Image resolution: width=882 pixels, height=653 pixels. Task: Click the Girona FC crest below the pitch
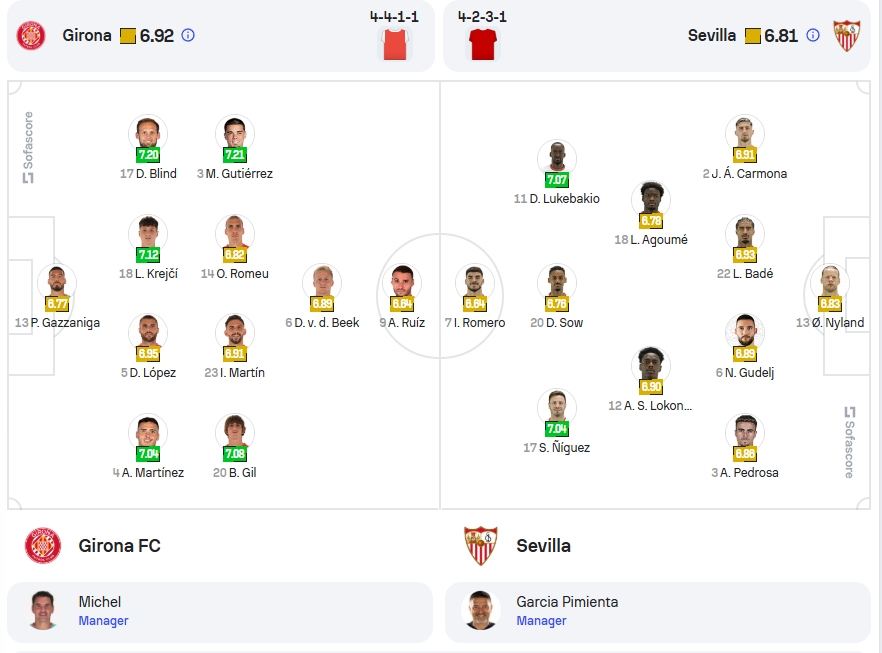click(x=43, y=546)
